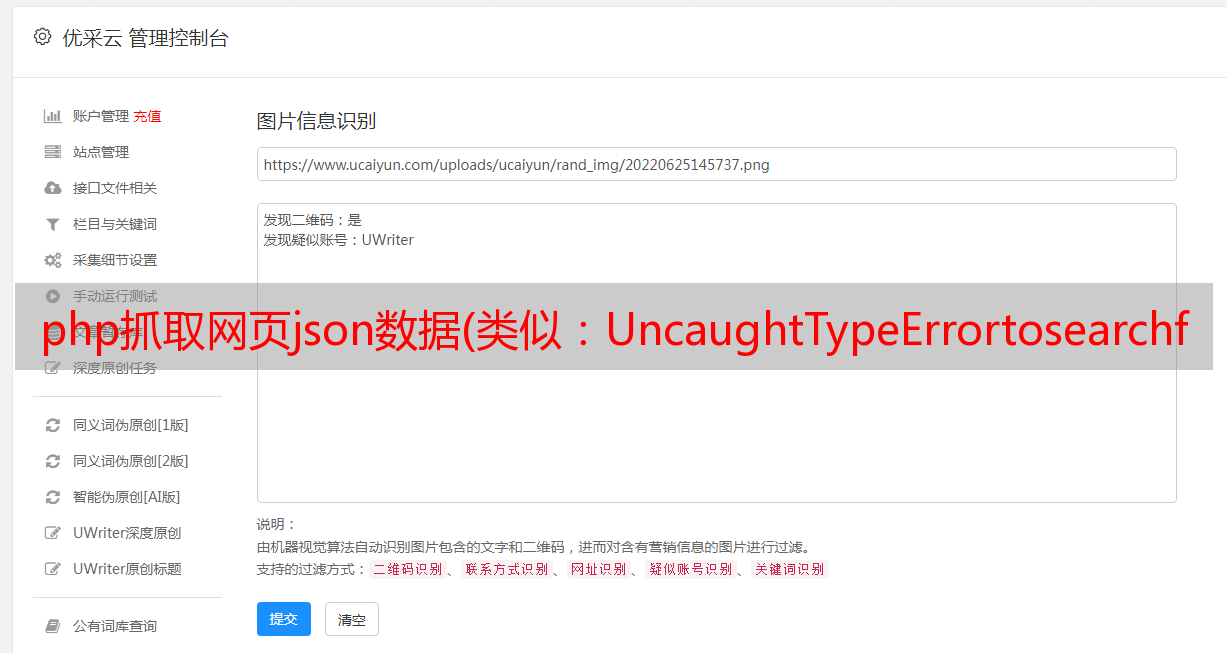Click the book icon next to 公有词库查询
This screenshot has height=653, width=1227.
[x=53, y=626]
